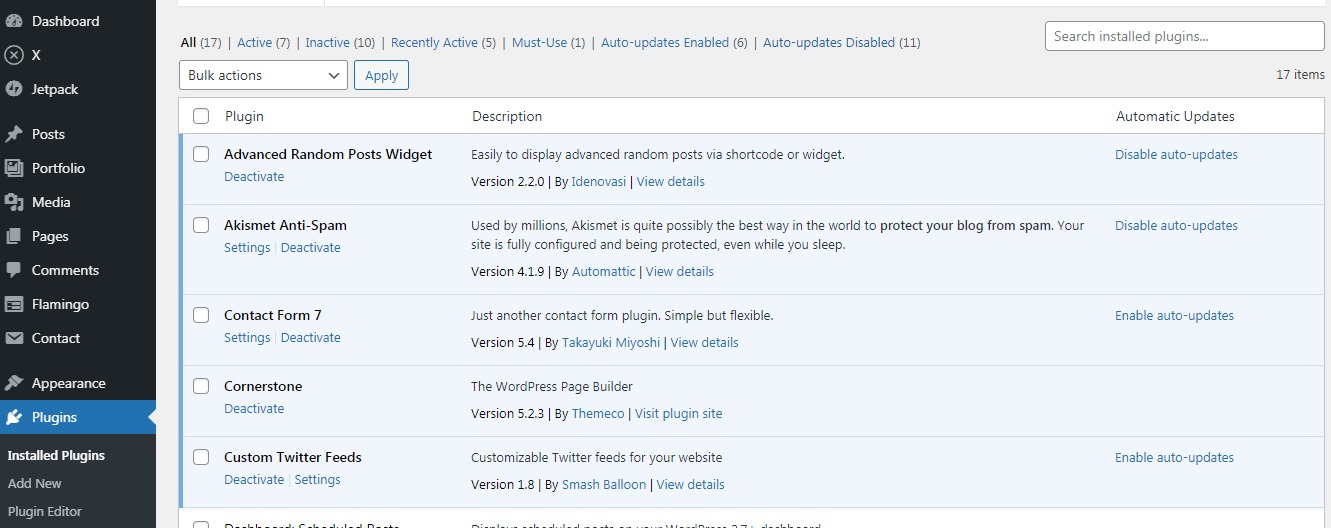Check the Contact Form 7 checkbox
Screen dimensions: 1331x528
click(201, 315)
